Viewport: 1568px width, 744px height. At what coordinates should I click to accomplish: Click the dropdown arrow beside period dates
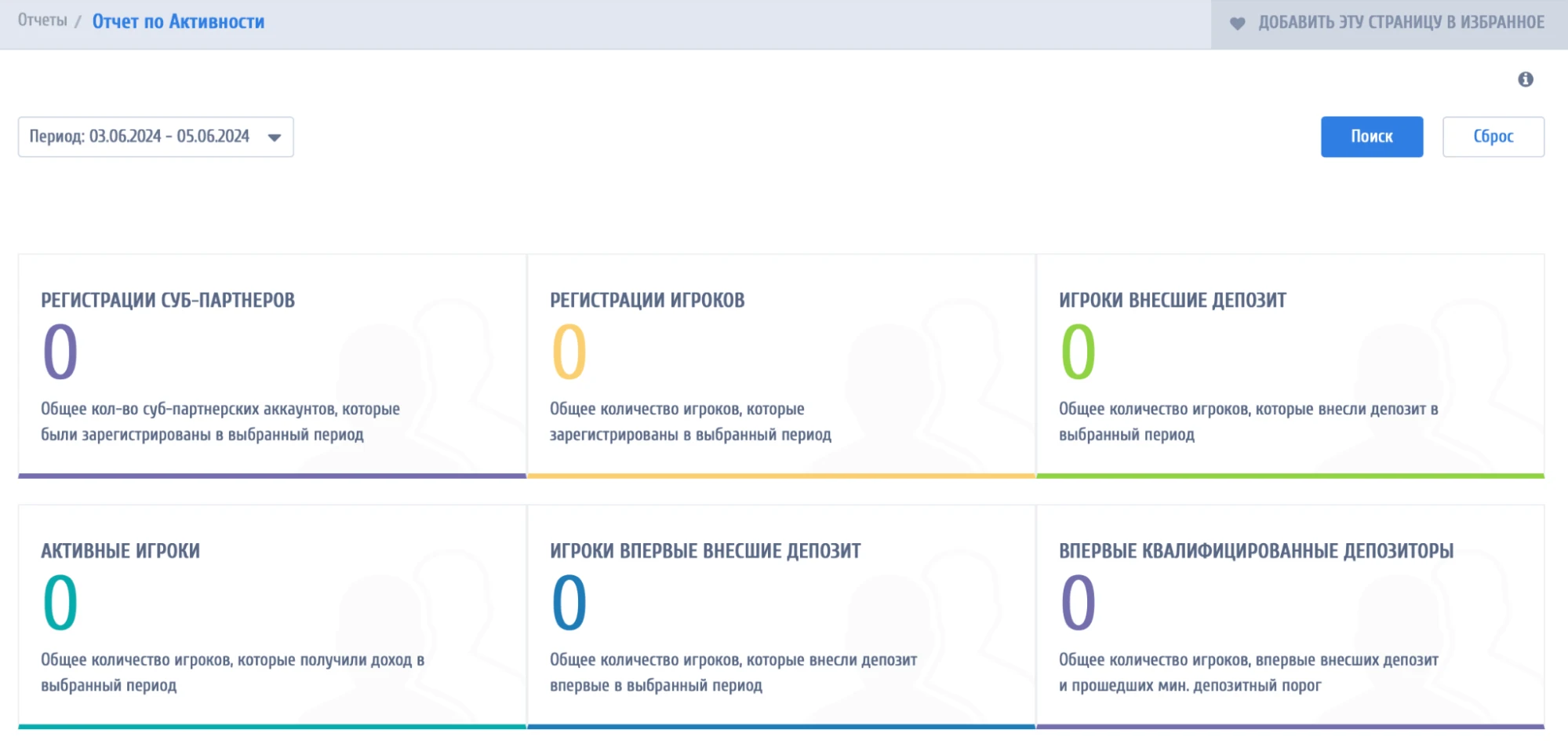click(275, 137)
